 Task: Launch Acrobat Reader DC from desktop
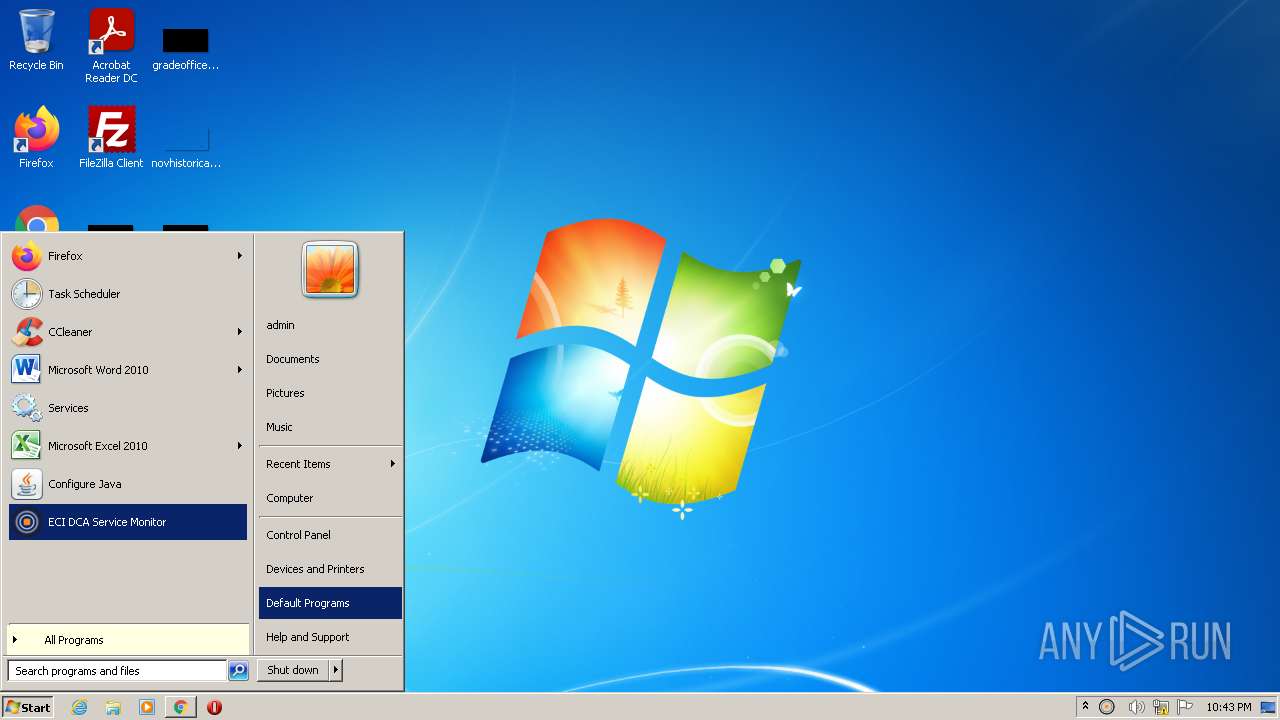click(111, 46)
